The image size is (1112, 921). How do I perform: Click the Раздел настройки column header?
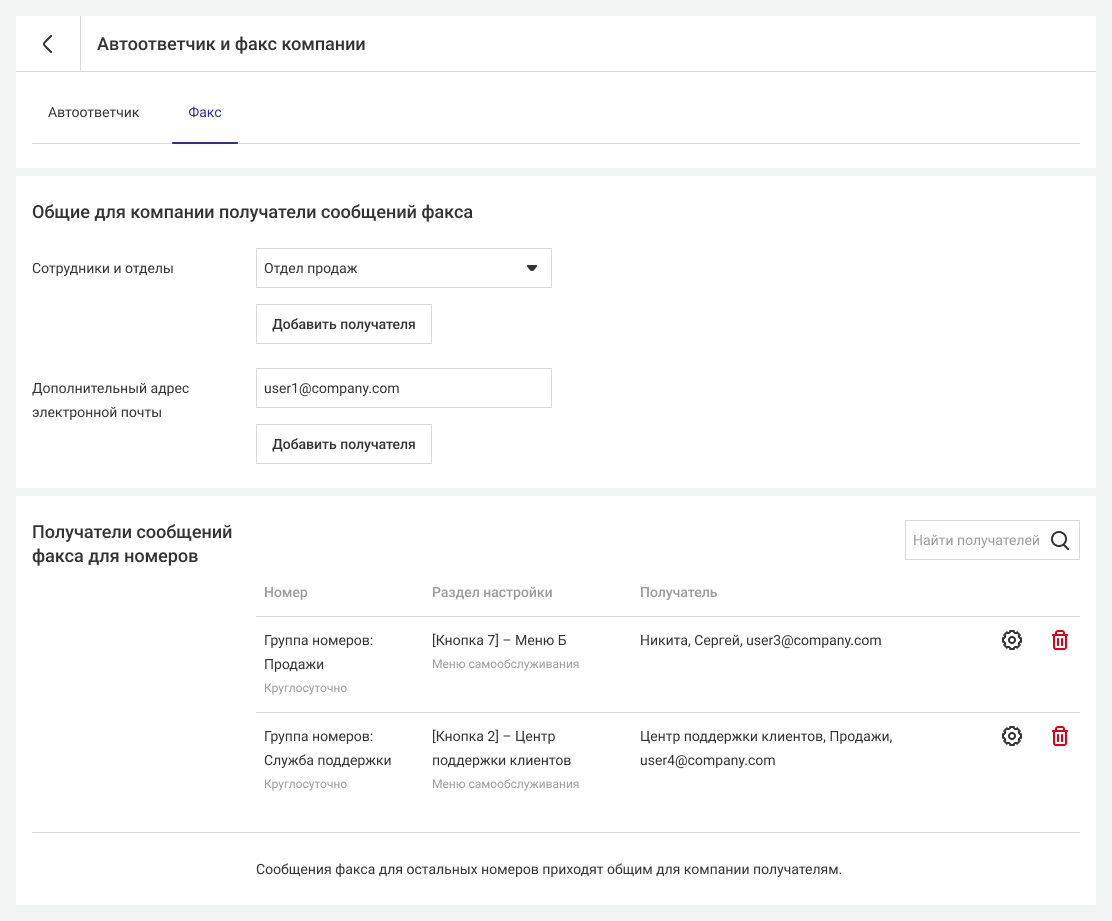point(492,592)
